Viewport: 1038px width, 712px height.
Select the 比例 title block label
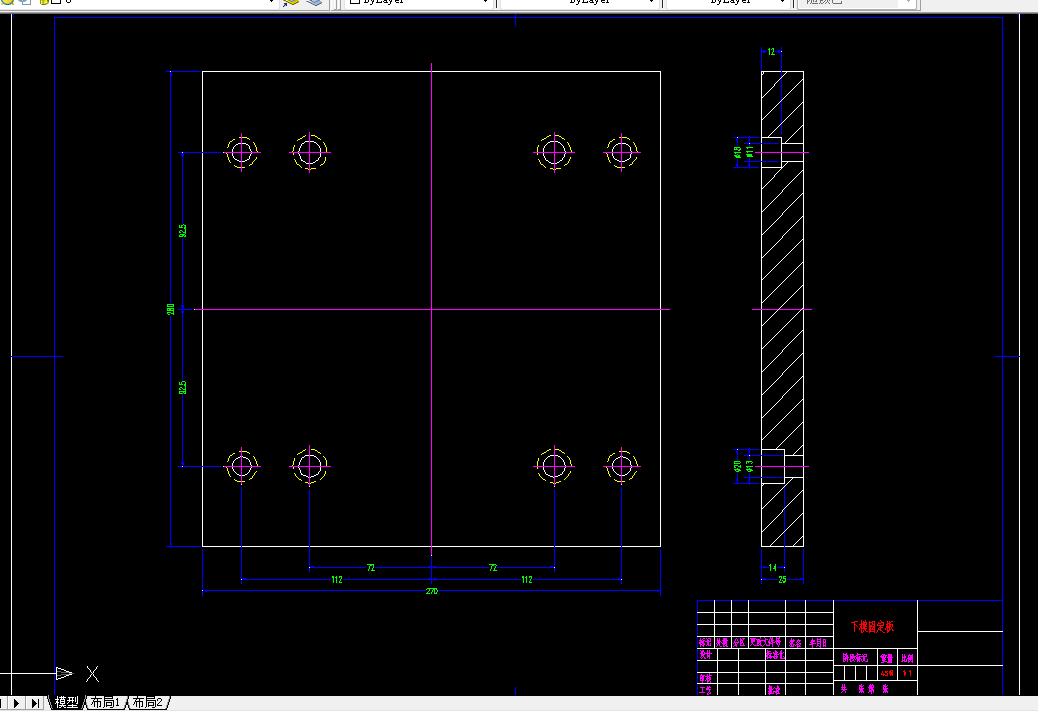tap(908, 658)
